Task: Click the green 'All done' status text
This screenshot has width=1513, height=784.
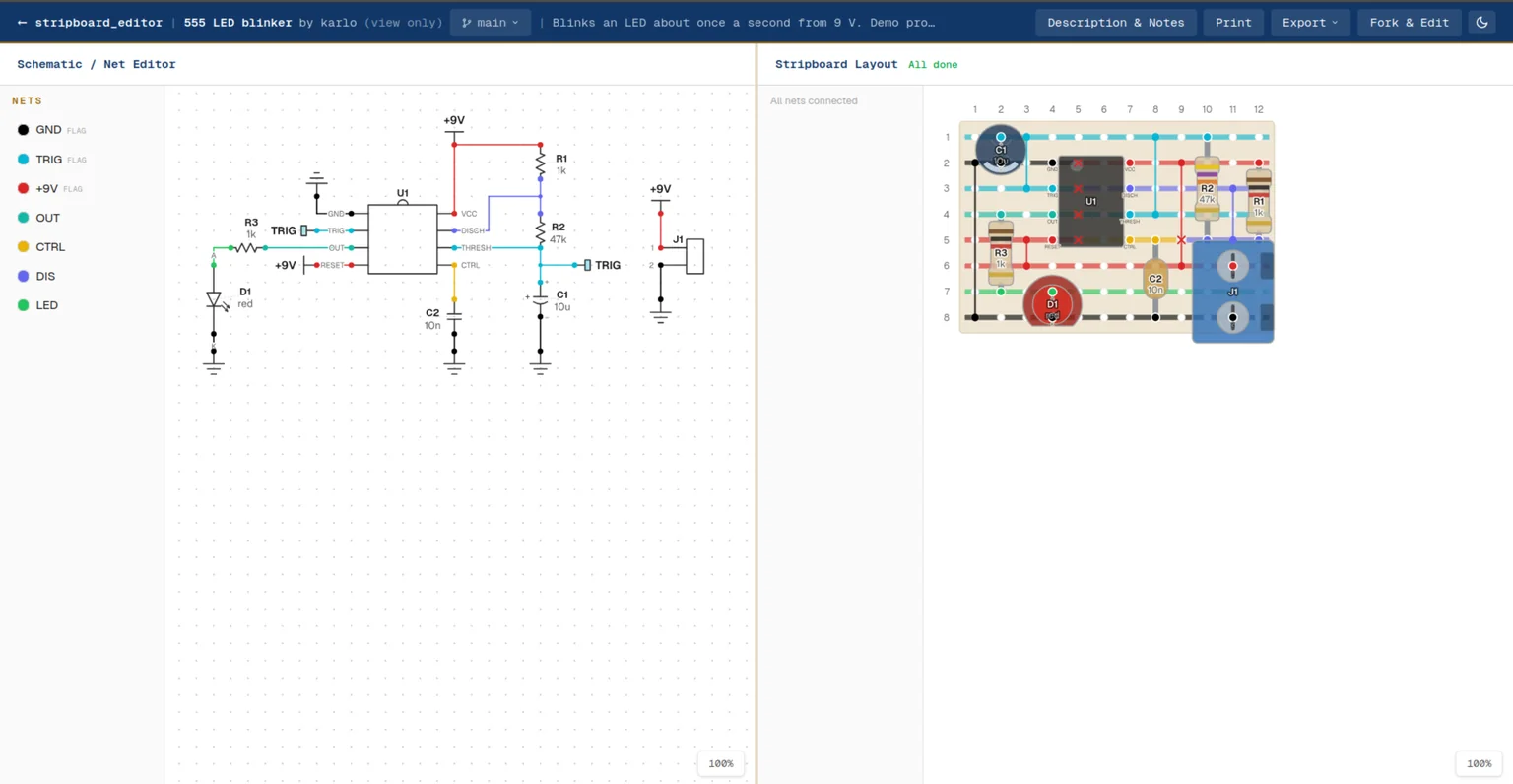Action: pos(933,65)
